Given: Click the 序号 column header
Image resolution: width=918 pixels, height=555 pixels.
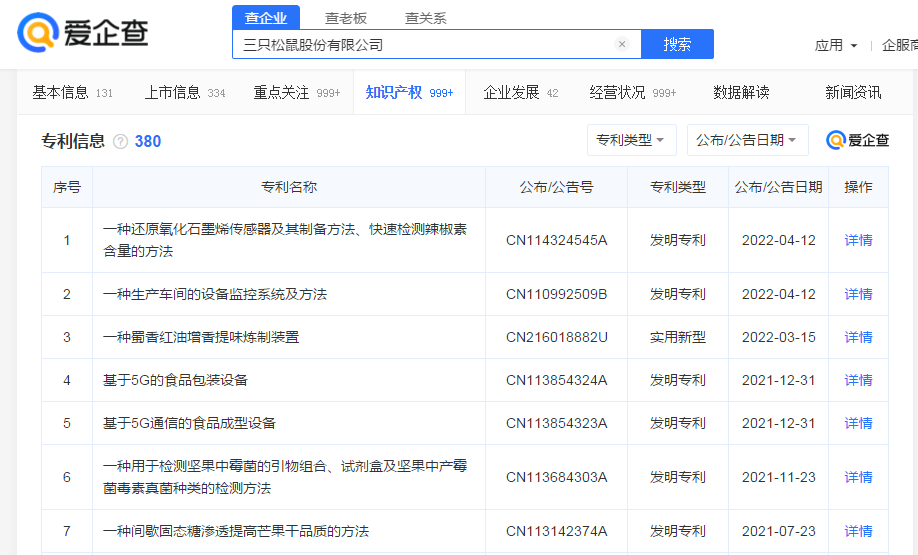Looking at the screenshot, I should tap(67, 187).
